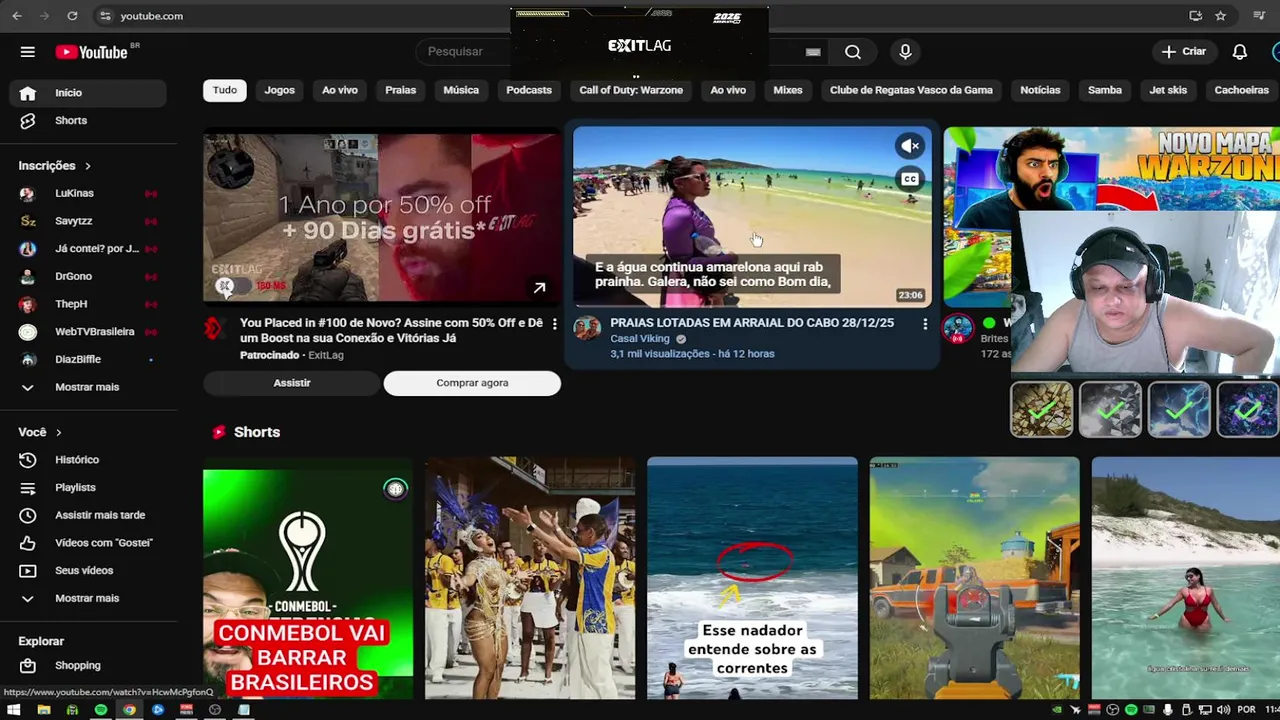Start voice search with microphone icon
This screenshot has height=720, width=1280.
[905, 52]
